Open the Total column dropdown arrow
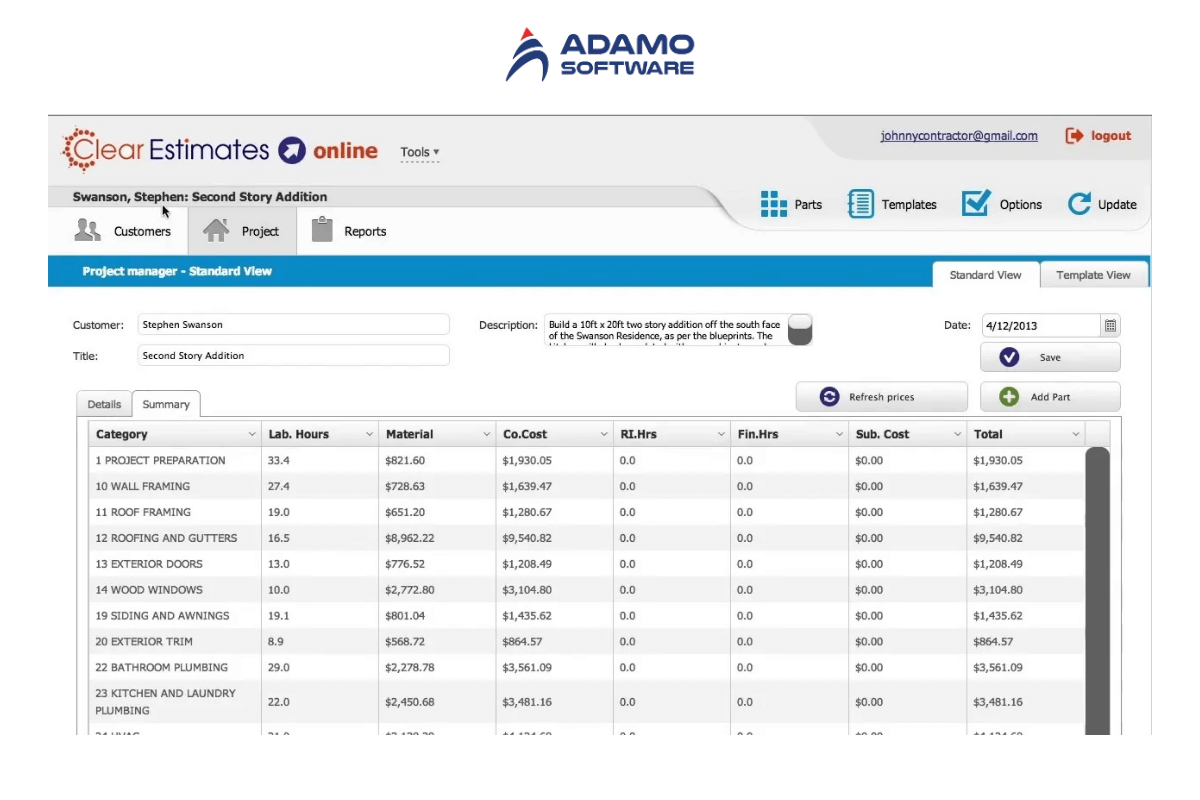The height and width of the screenshot is (800, 1200). click(1075, 435)
